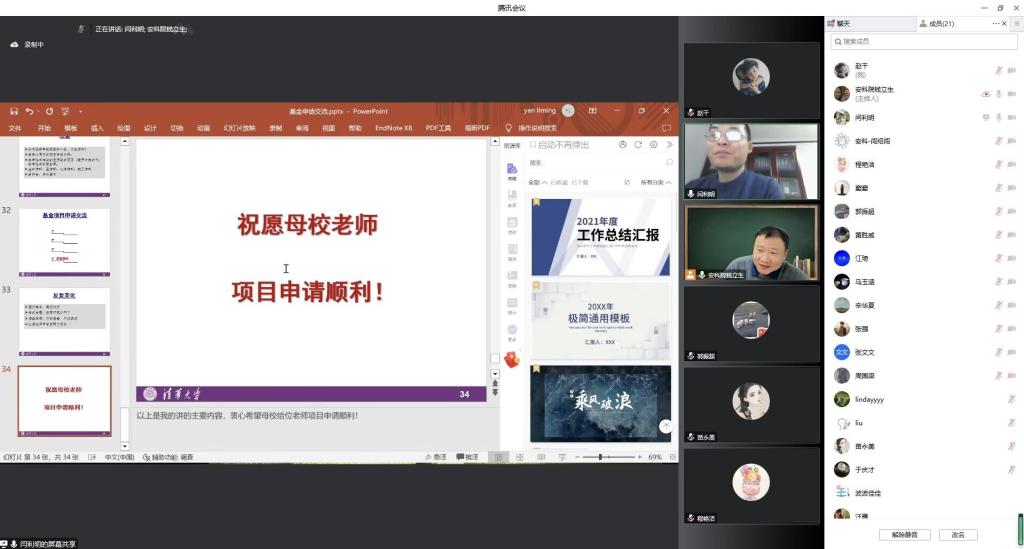
Task: Click the zoom-in plus icon
Action: [x=639, y=457]
